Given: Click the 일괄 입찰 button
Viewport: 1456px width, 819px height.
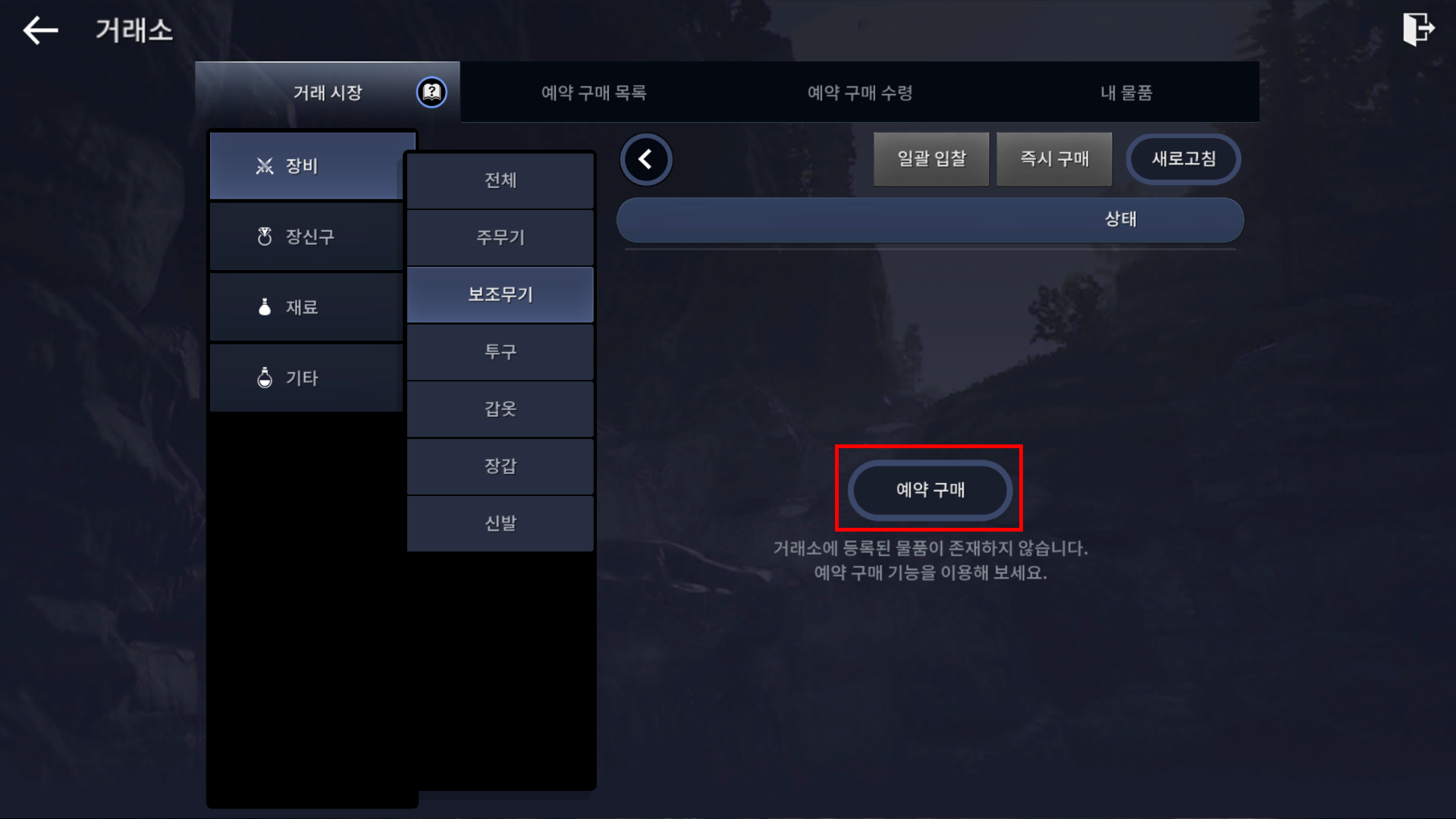Looking at the screenshot, I should point(931,159).
